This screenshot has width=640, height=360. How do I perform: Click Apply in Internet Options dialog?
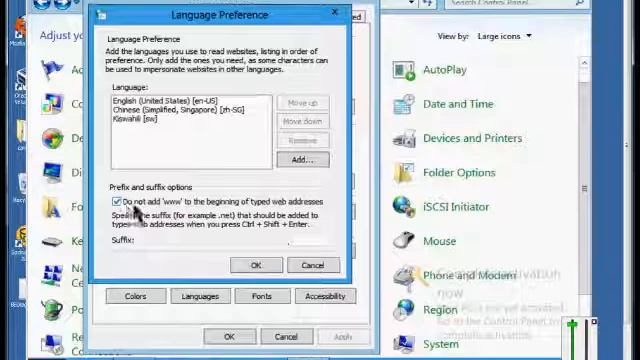pyautogui.click(x=343, y=337)
